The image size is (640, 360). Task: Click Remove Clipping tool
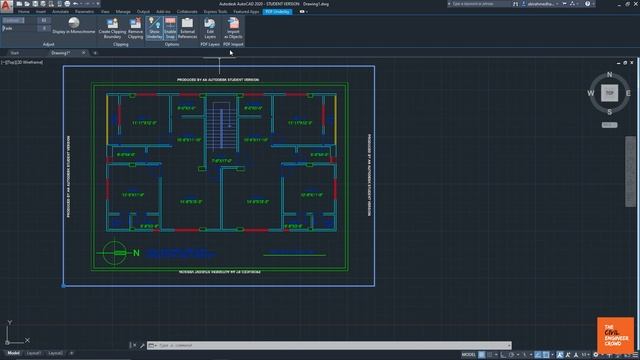[135, 28]
